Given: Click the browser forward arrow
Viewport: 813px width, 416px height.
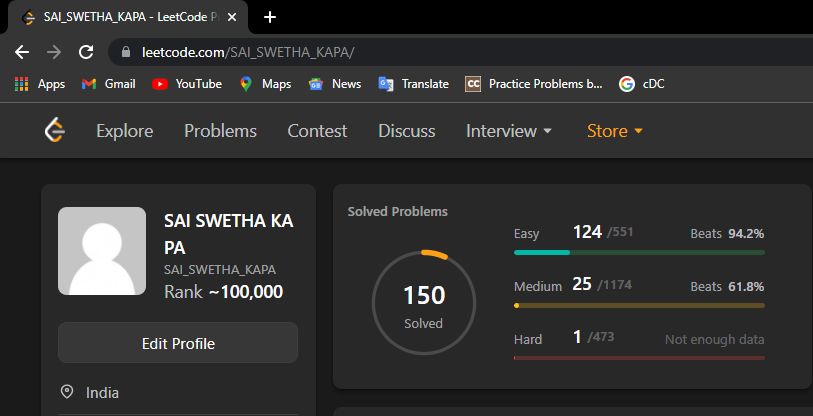Looking at the screenshot, I should (x=53, y=52).
